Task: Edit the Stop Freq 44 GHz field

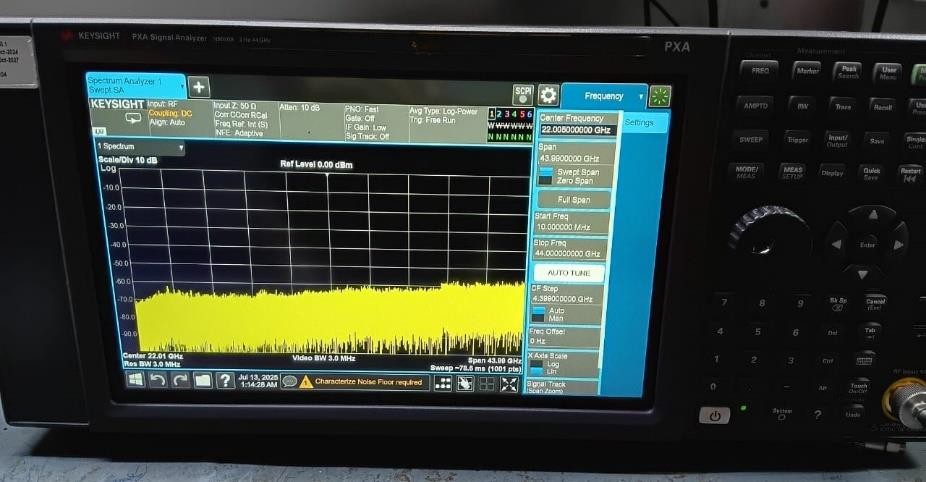Action: [x=569, y=249]
